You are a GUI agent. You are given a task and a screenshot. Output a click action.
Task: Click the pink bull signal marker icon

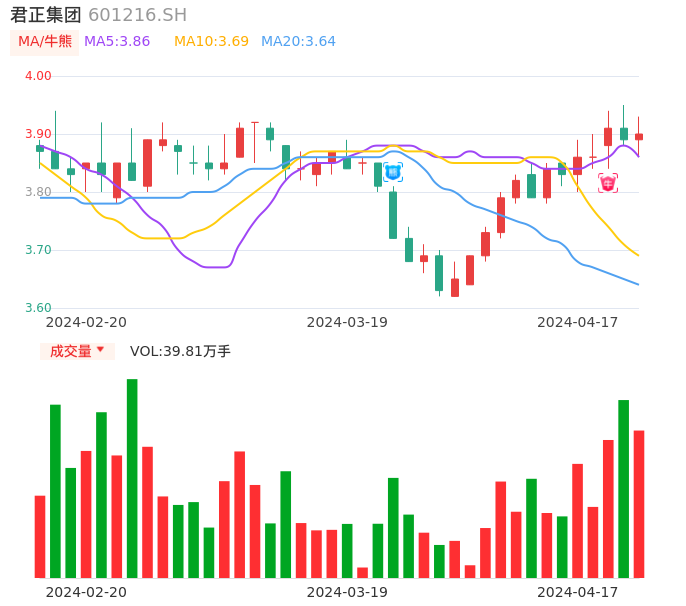(608, 183)
